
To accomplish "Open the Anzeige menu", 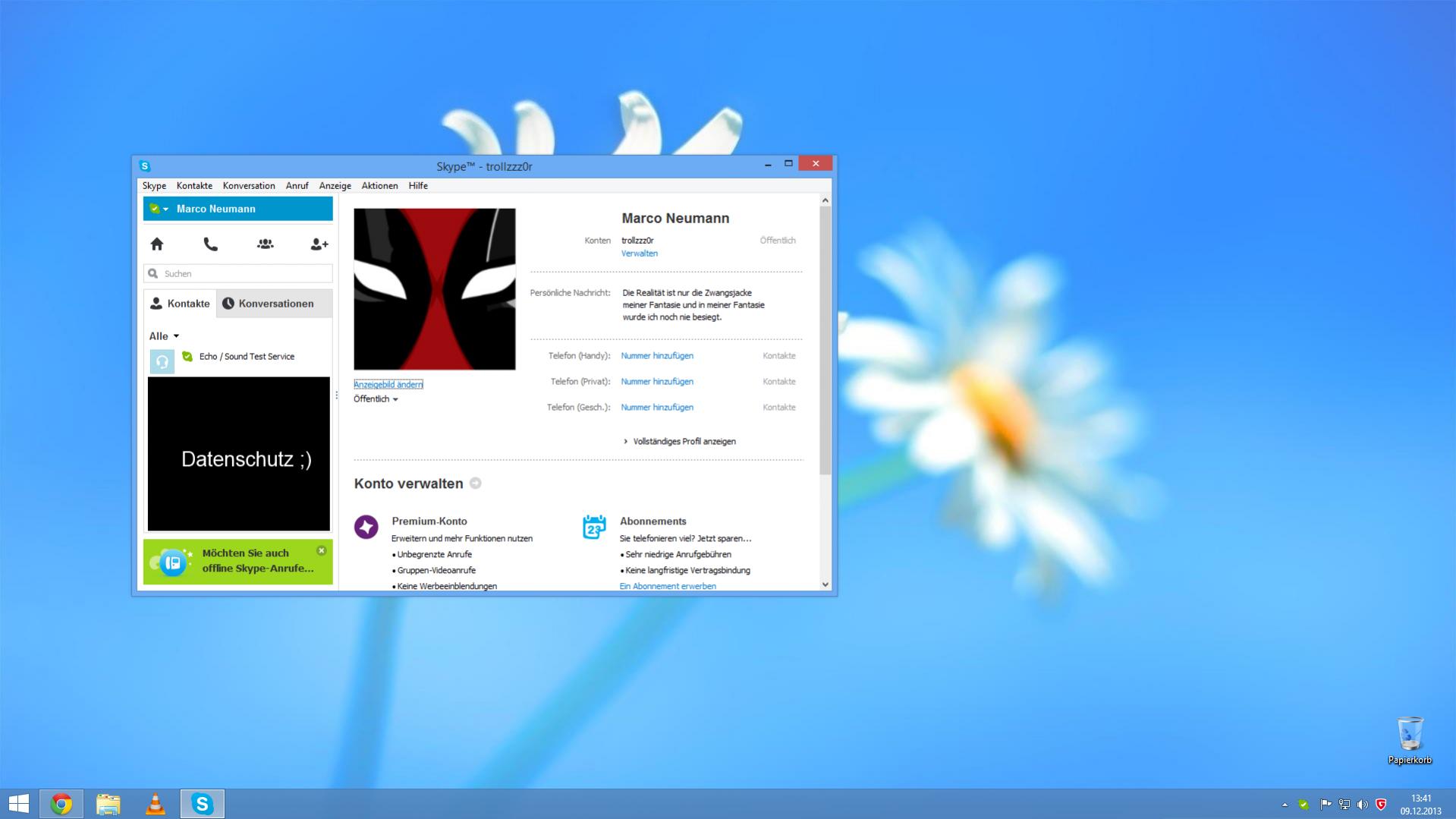I will coord(335,185).
